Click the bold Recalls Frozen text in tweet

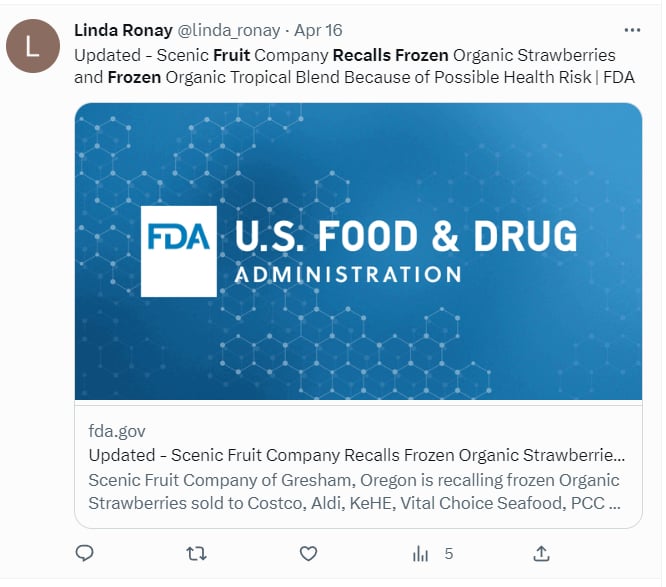390,55
